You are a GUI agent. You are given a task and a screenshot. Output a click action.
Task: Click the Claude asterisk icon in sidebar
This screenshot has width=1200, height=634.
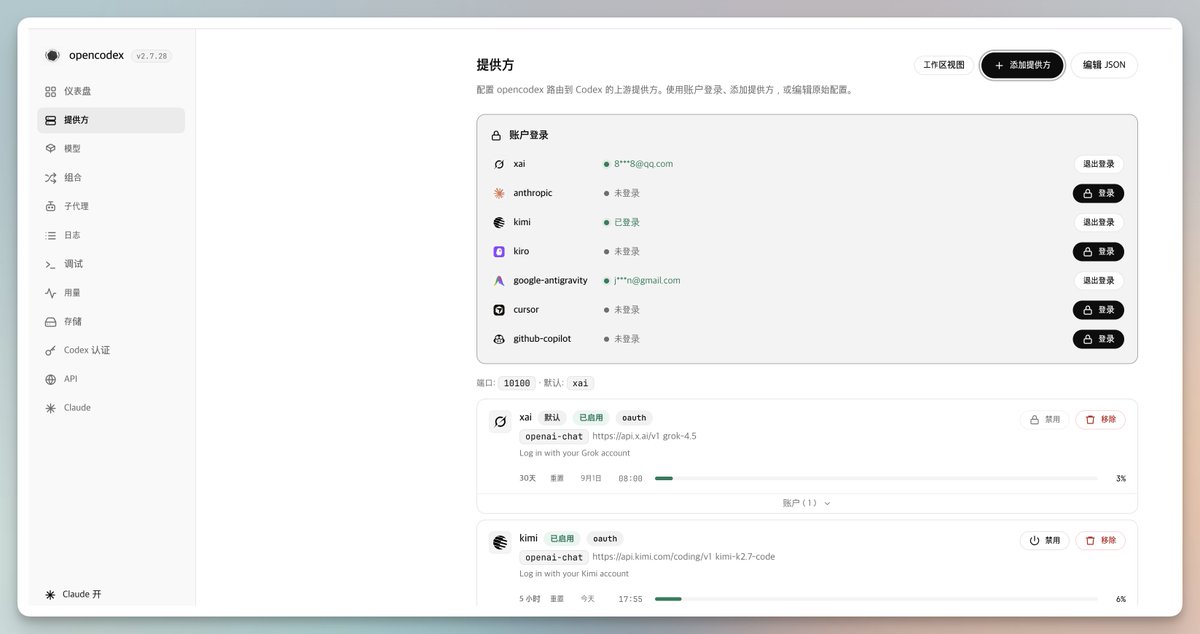pyautogui.click(x=51, y=408)
